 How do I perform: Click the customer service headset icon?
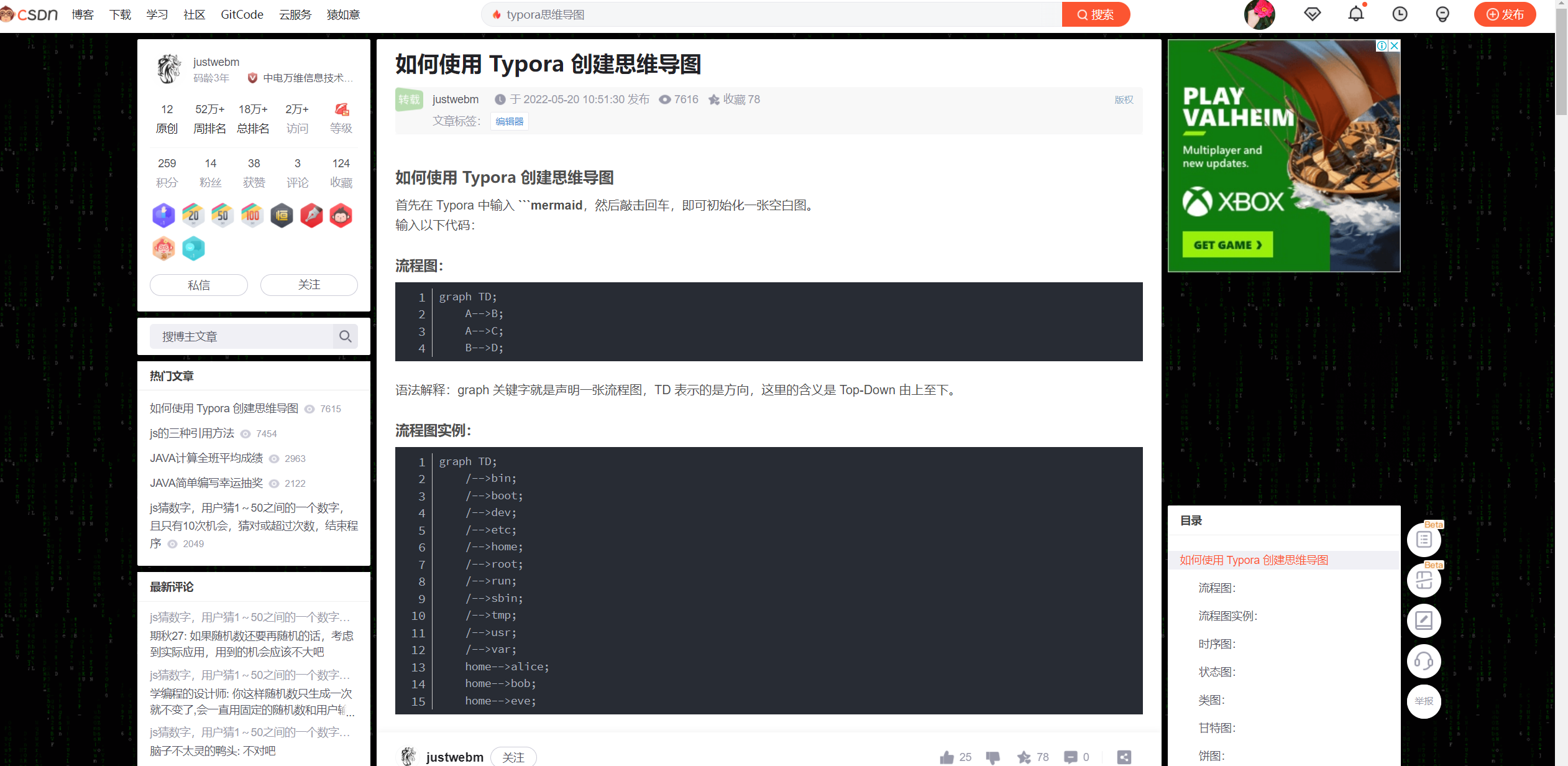click(1424, 661)
